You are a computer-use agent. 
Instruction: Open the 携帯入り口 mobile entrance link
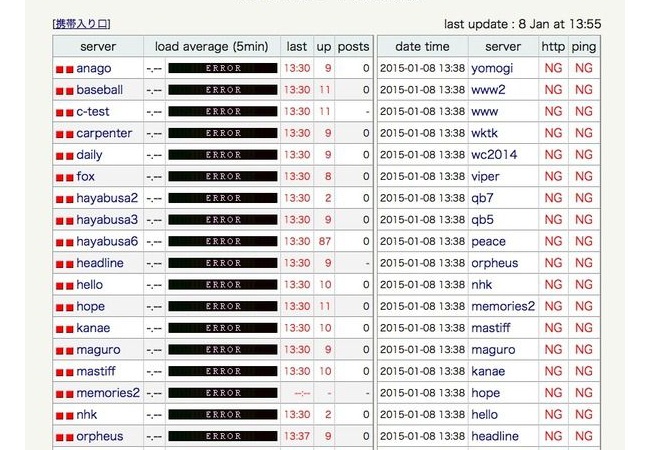[x=81, y=24]
